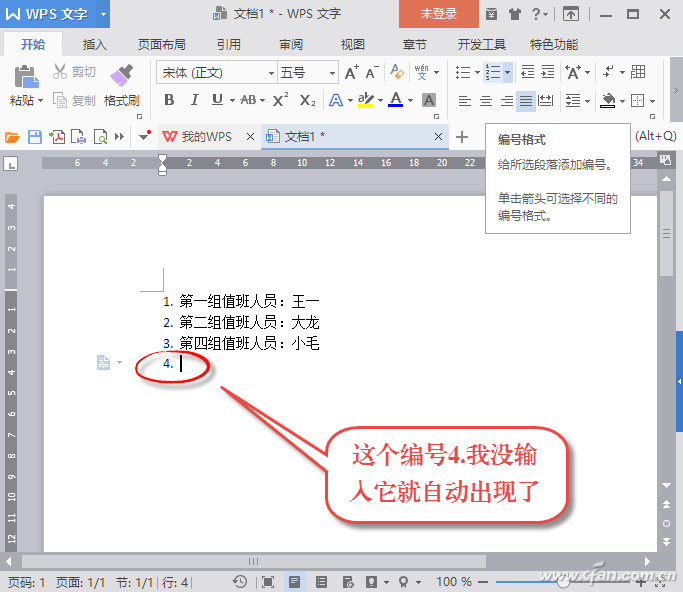Image resolution: width=683 pixels, height=592 pixels.
Task: Switch to outline view in status bar
Action: point(321,582)
